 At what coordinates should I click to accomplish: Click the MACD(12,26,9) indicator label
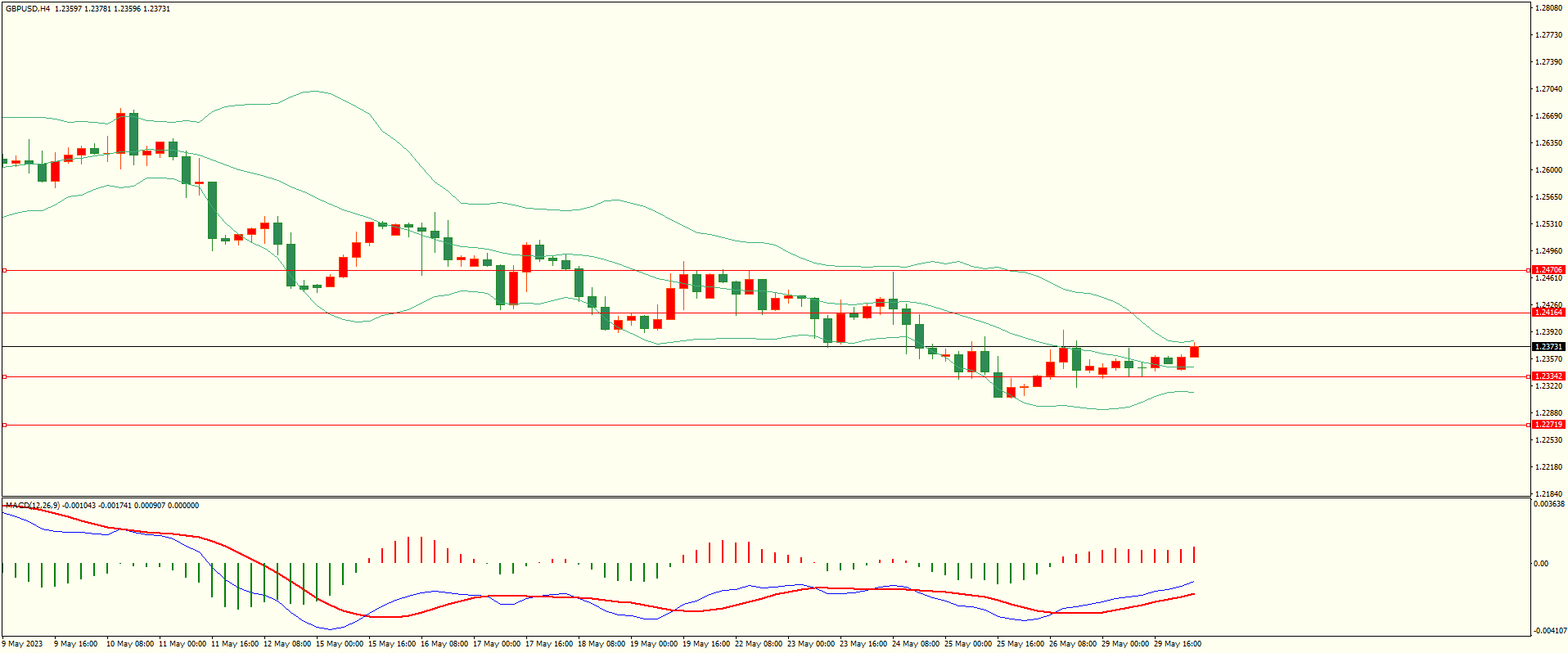pos(33,506)
